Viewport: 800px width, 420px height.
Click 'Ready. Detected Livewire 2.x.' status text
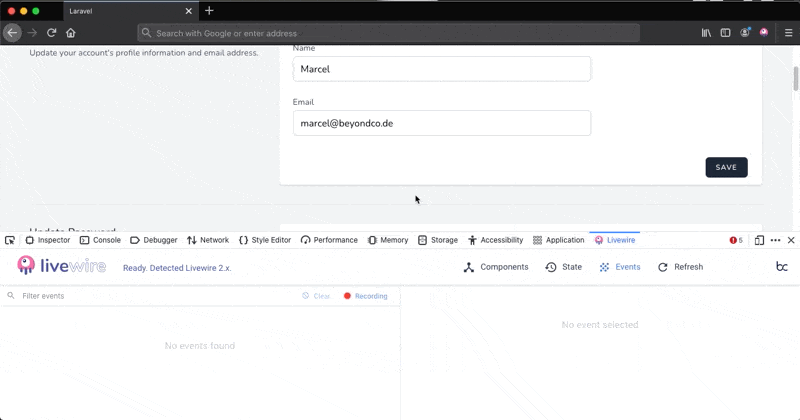click(x=177, y=268)
